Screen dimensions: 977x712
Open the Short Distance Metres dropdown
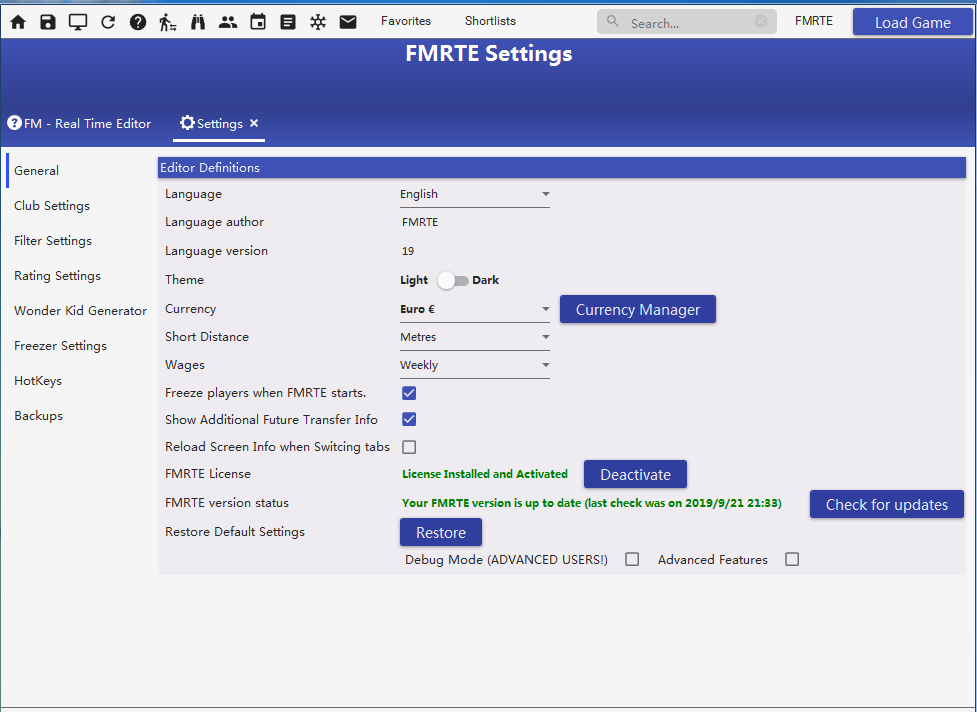pyautogui.click(x=474, y=338)
